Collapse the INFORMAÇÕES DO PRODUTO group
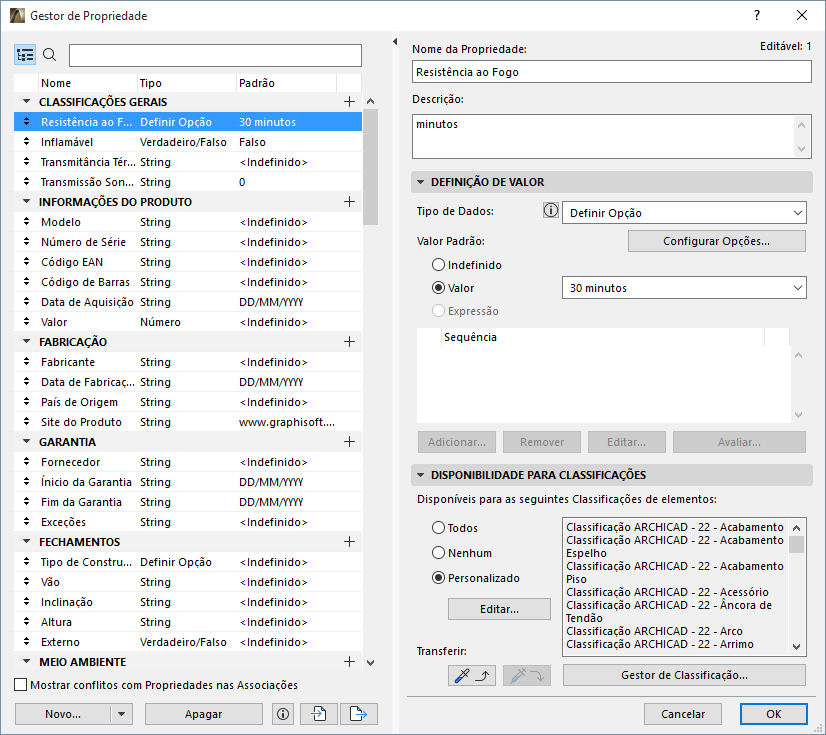This screenshot has height=735, width=826. point(26,201)
